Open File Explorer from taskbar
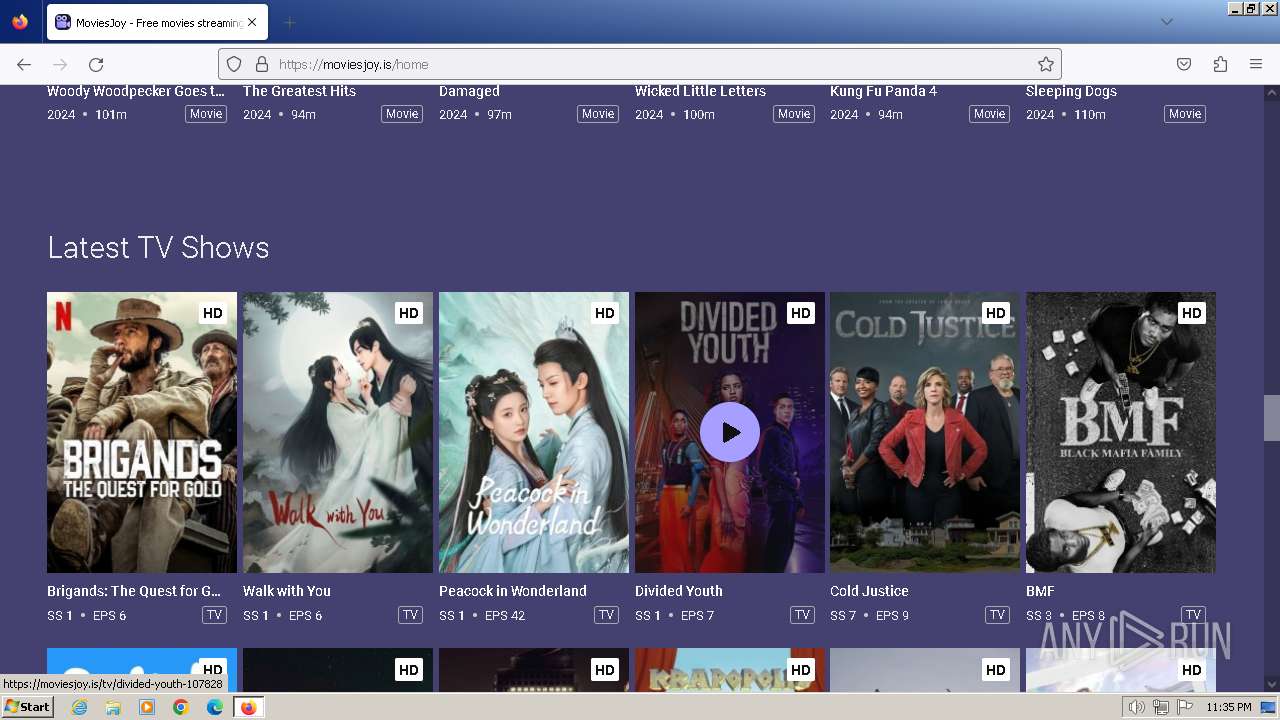Image resolution: width=1280 pixels, height=720 pixels. (113, 707)
